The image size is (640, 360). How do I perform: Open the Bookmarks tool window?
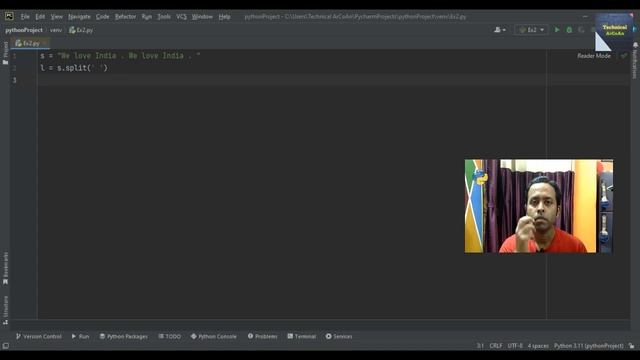[5, 269]
